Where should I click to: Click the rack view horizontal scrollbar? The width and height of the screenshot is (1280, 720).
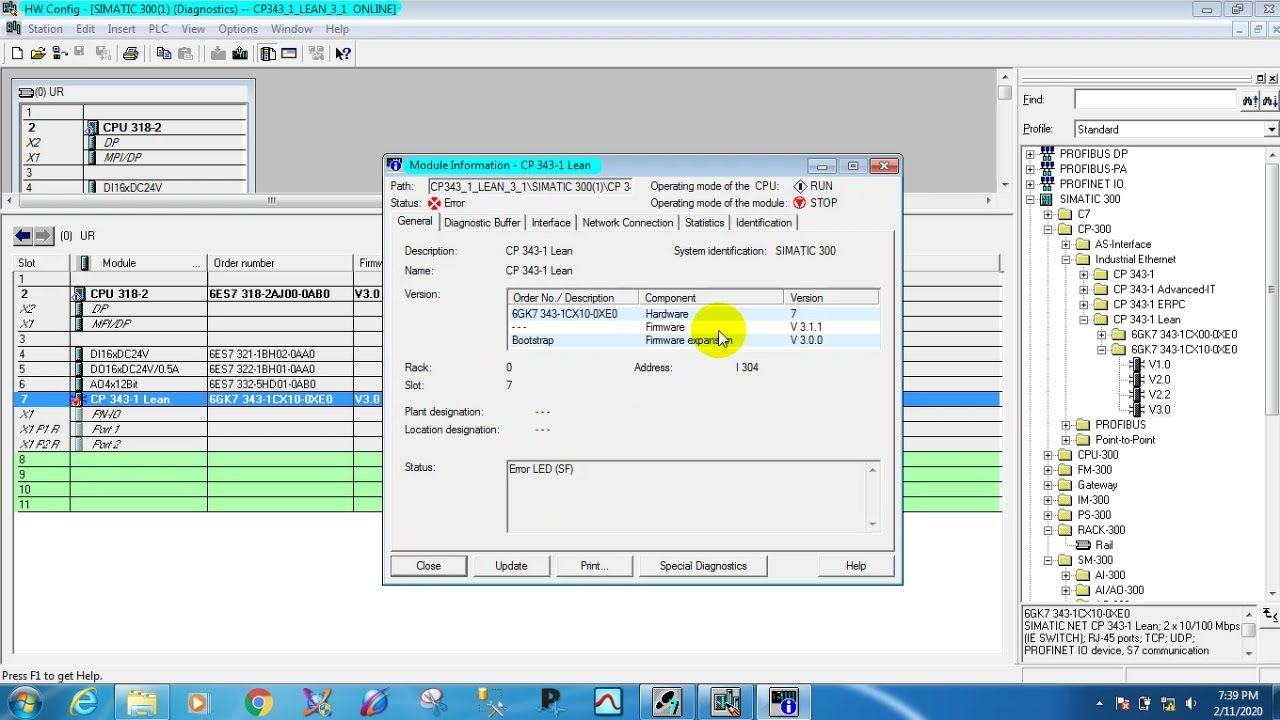click(271, 200)
